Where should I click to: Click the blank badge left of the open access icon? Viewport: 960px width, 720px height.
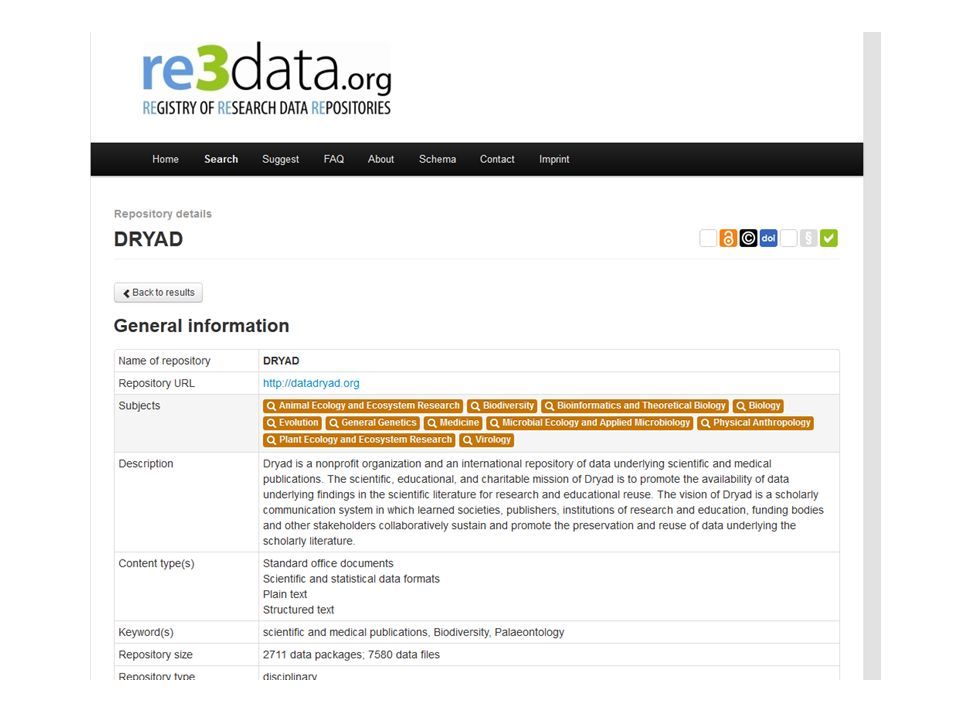pyautogui.click(x=708, y=238)
